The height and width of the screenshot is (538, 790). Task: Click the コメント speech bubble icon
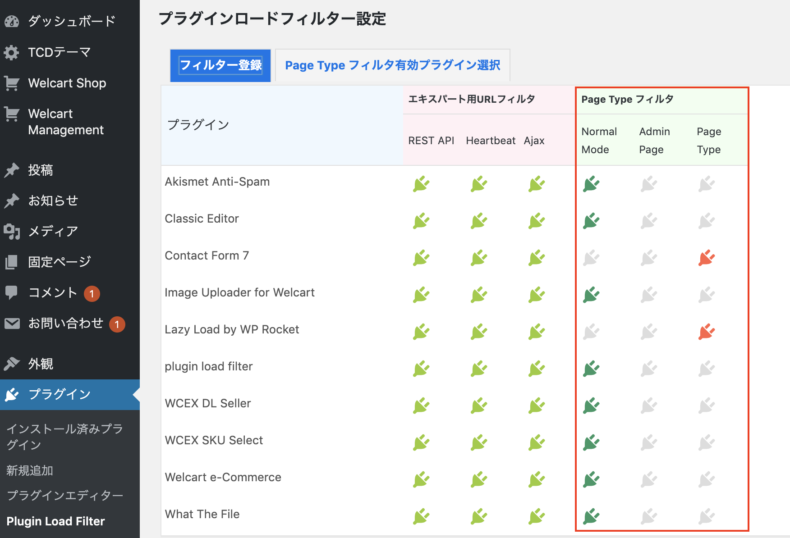(12, 292)
